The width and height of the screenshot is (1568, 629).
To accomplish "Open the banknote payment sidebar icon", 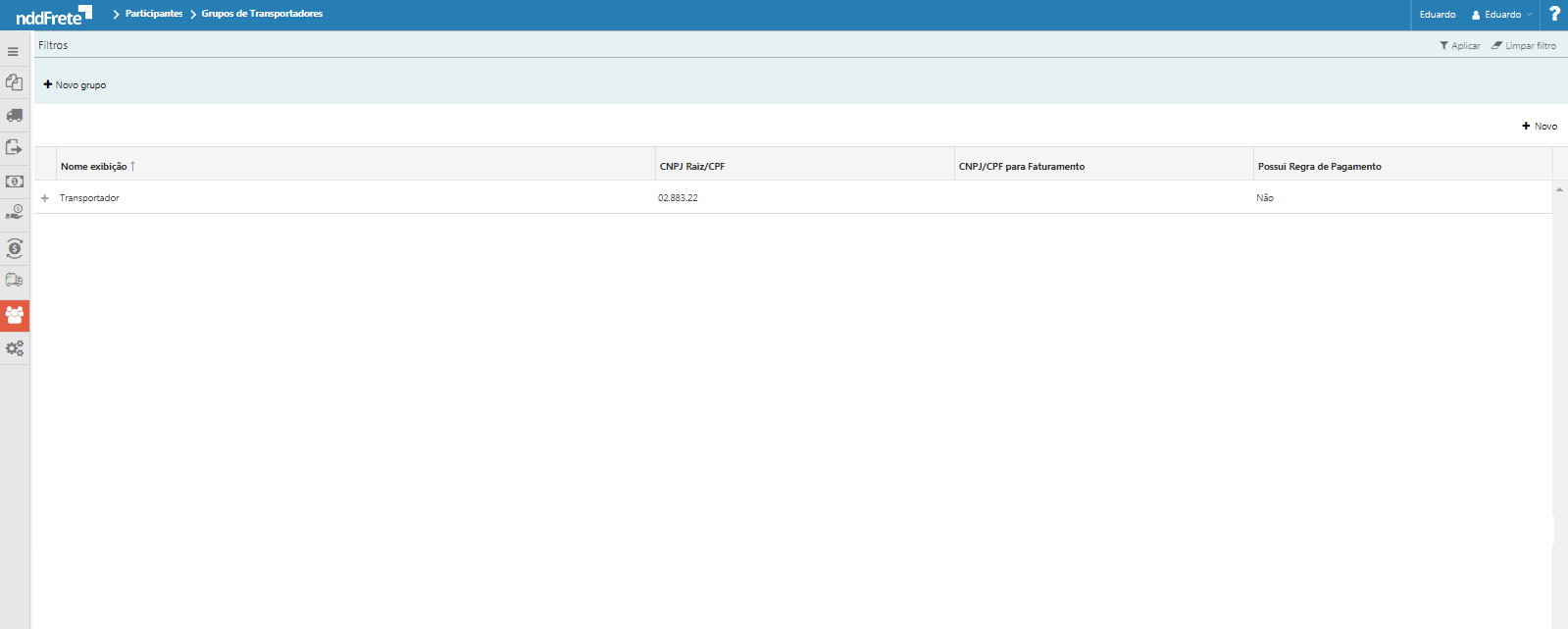I will (14, 182).
